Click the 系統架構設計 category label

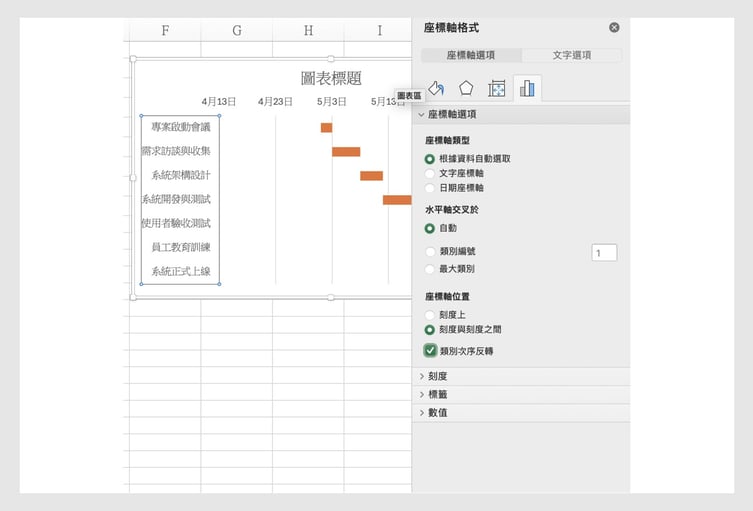181,175
